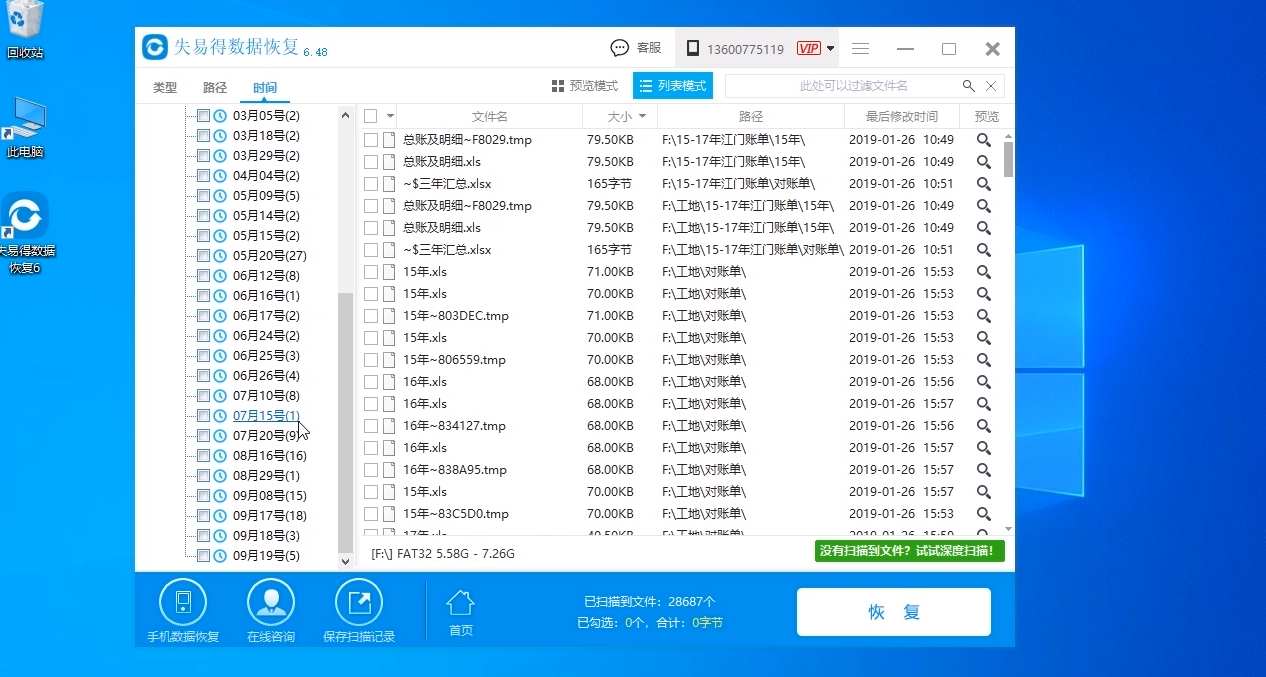The height and width of the screenshot is (677, 1266).
Task: Click 大小 column sort arrow
Action: coord(642,117)
